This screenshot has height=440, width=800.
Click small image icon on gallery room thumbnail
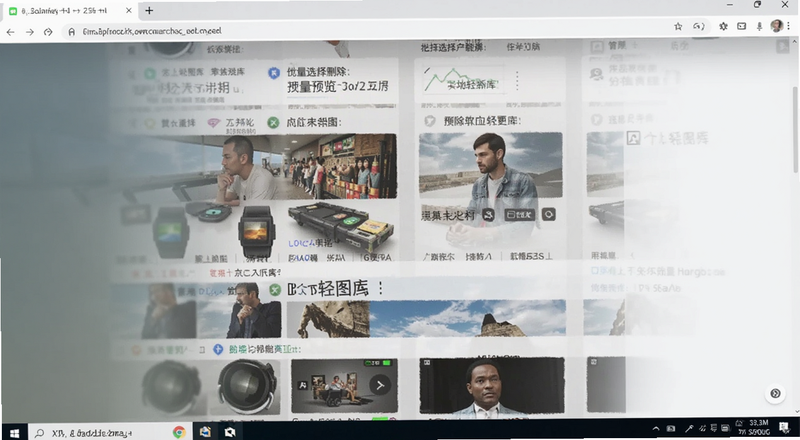click(x=302, y=385)
